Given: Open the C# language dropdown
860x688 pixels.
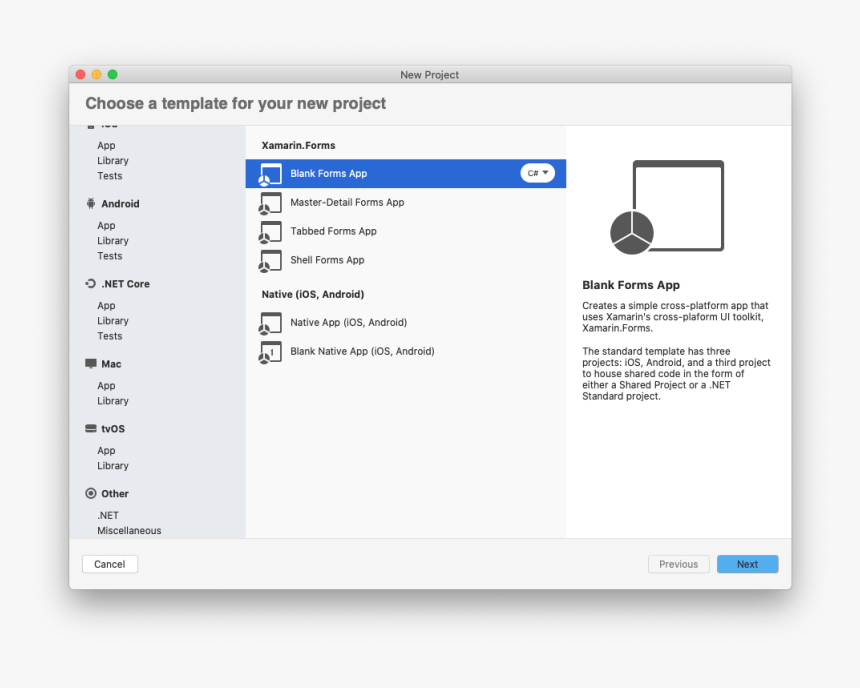Looking at the screenshot, I should pyautogui.click(x=536, y=172).
